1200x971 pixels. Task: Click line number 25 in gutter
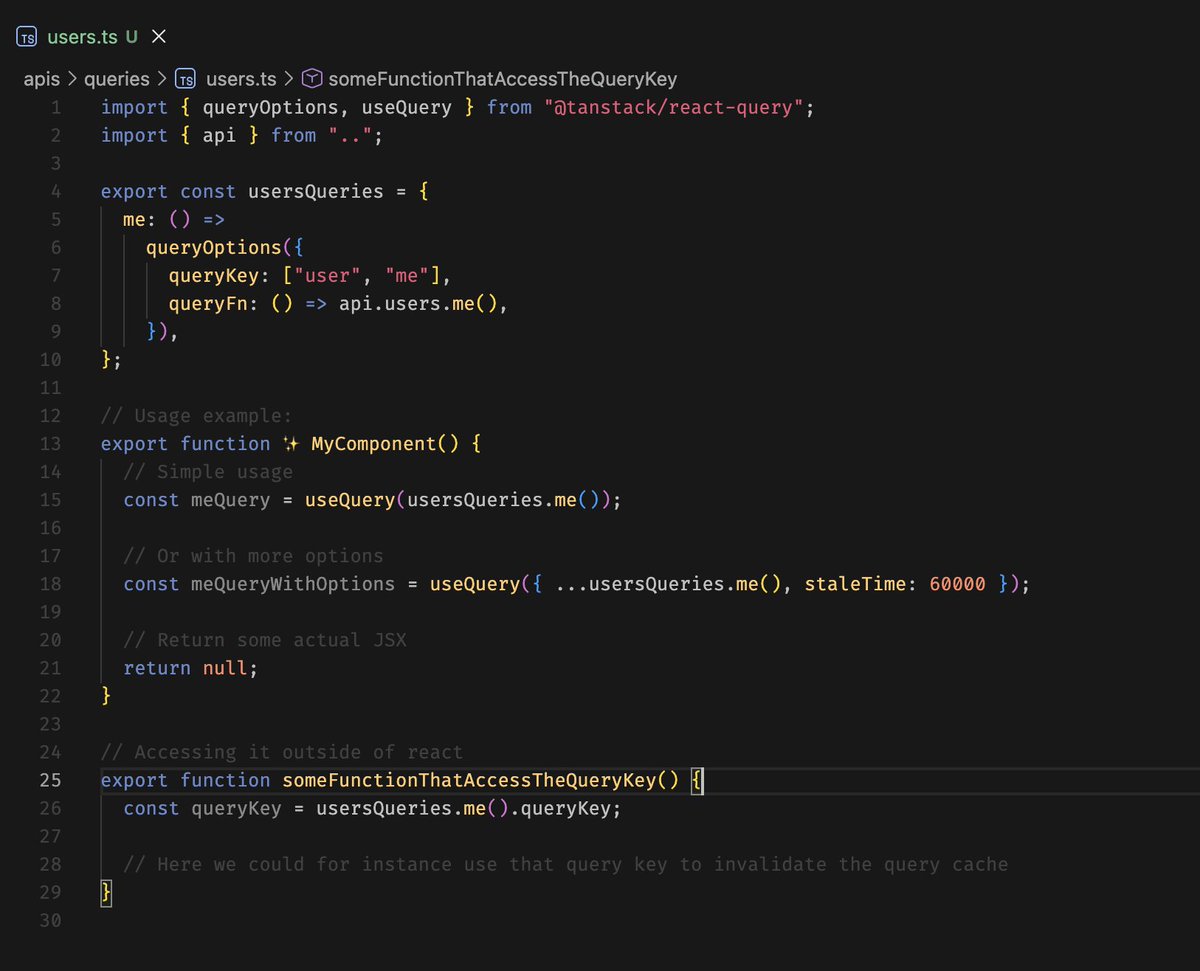pos(50,780)
